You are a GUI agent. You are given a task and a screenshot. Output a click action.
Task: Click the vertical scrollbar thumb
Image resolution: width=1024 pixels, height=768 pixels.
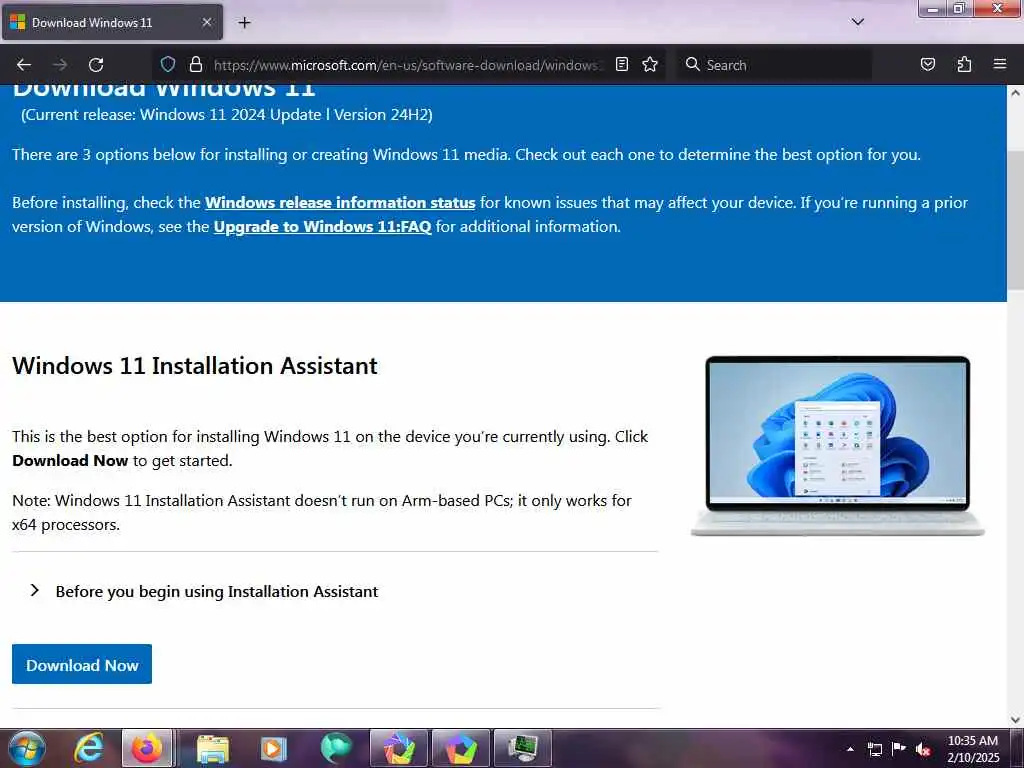[1015, 219]
